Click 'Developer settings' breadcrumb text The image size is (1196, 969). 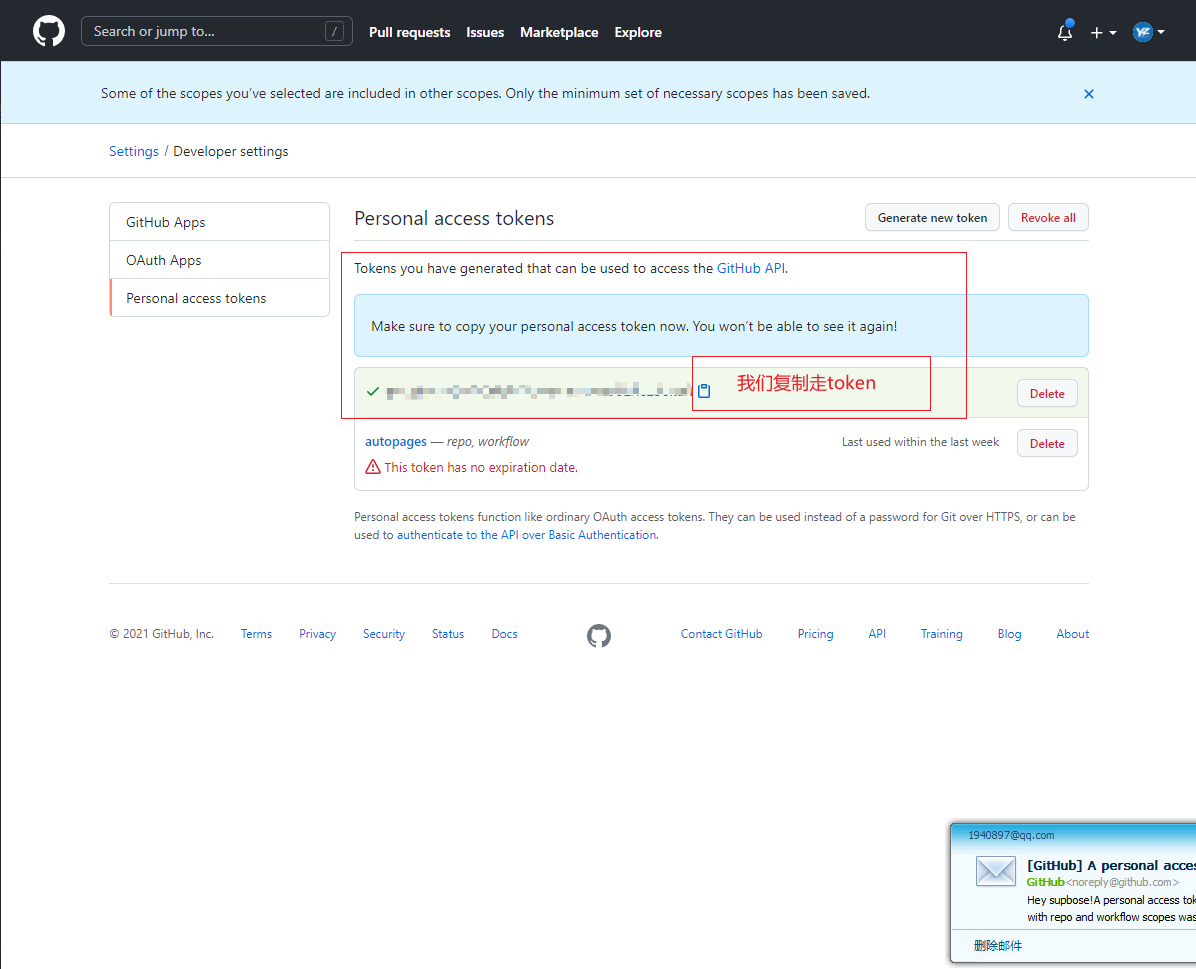(230, 151)
